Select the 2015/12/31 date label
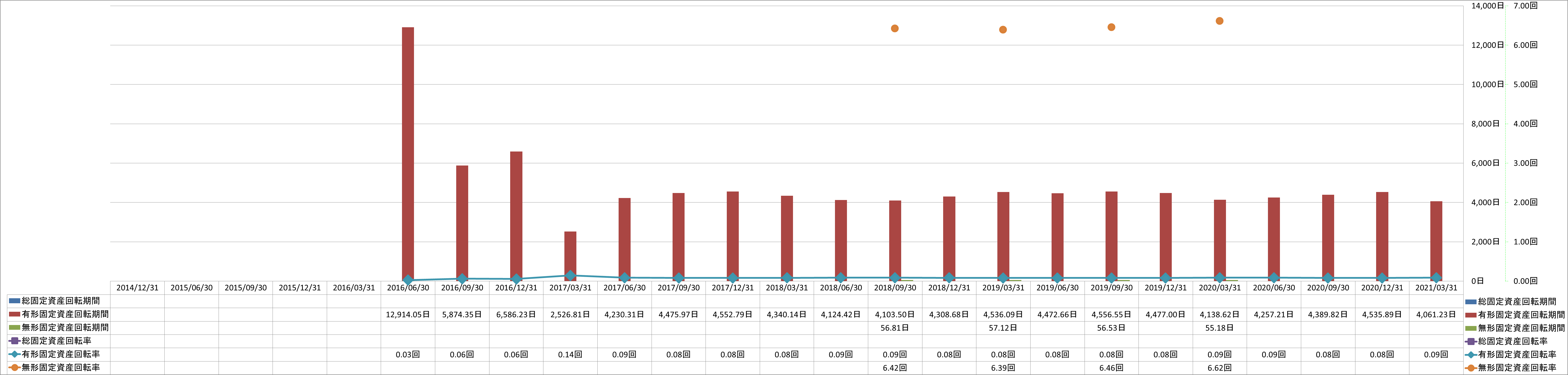 tap(300, 288)
